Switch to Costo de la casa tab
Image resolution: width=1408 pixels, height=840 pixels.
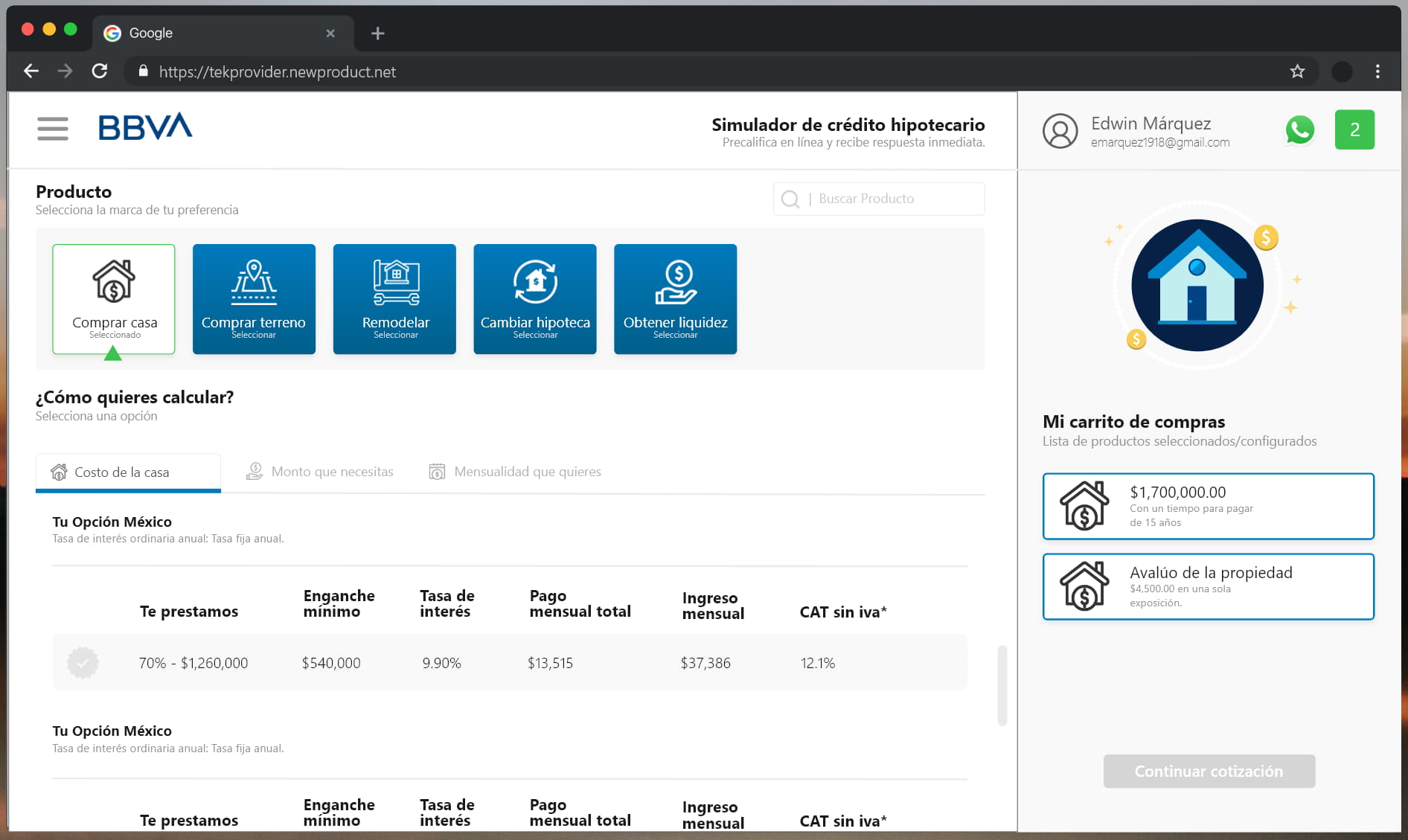tap(128, 472)
